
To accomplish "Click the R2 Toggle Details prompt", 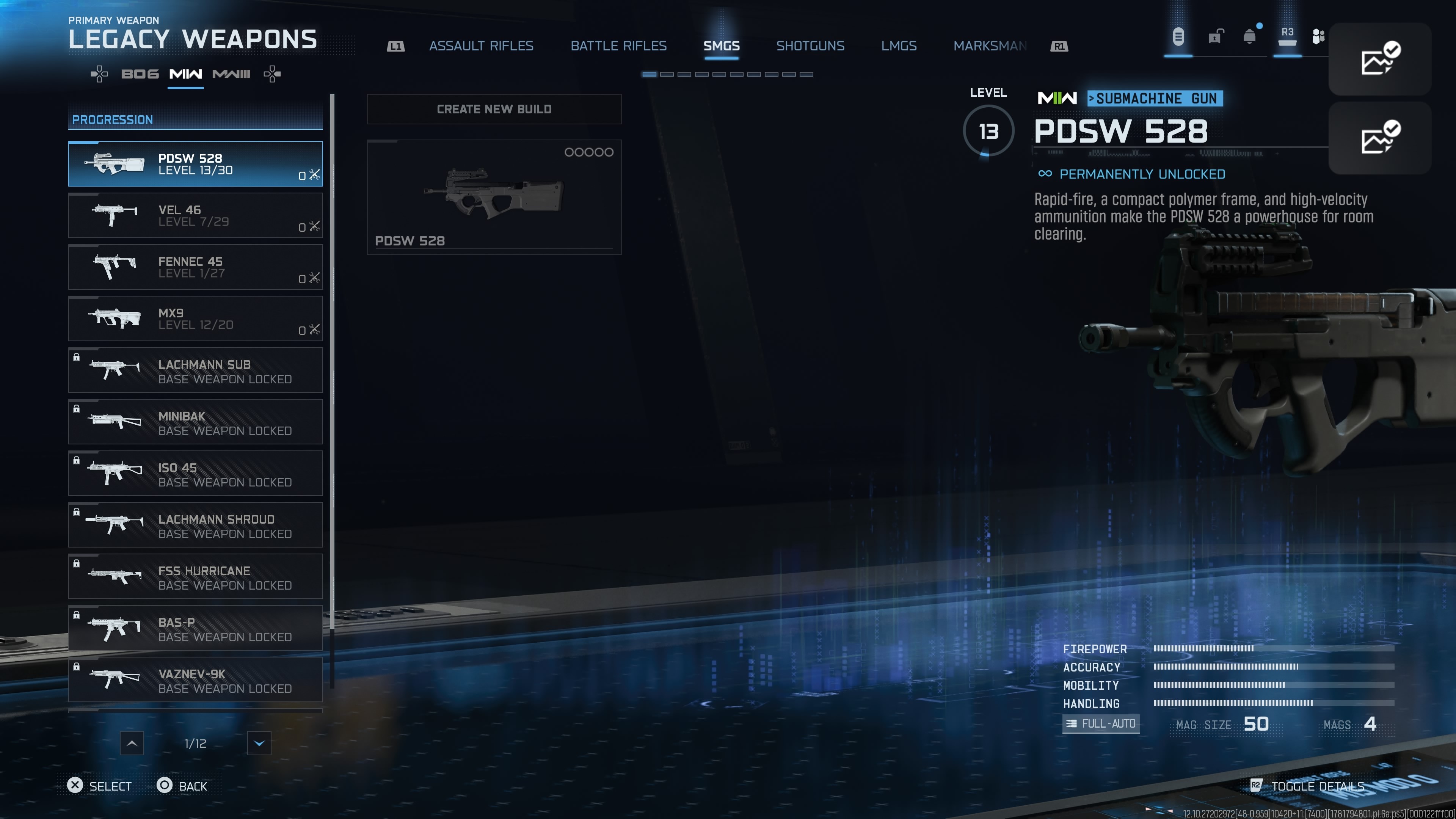I will click(x=1307, y=786).
